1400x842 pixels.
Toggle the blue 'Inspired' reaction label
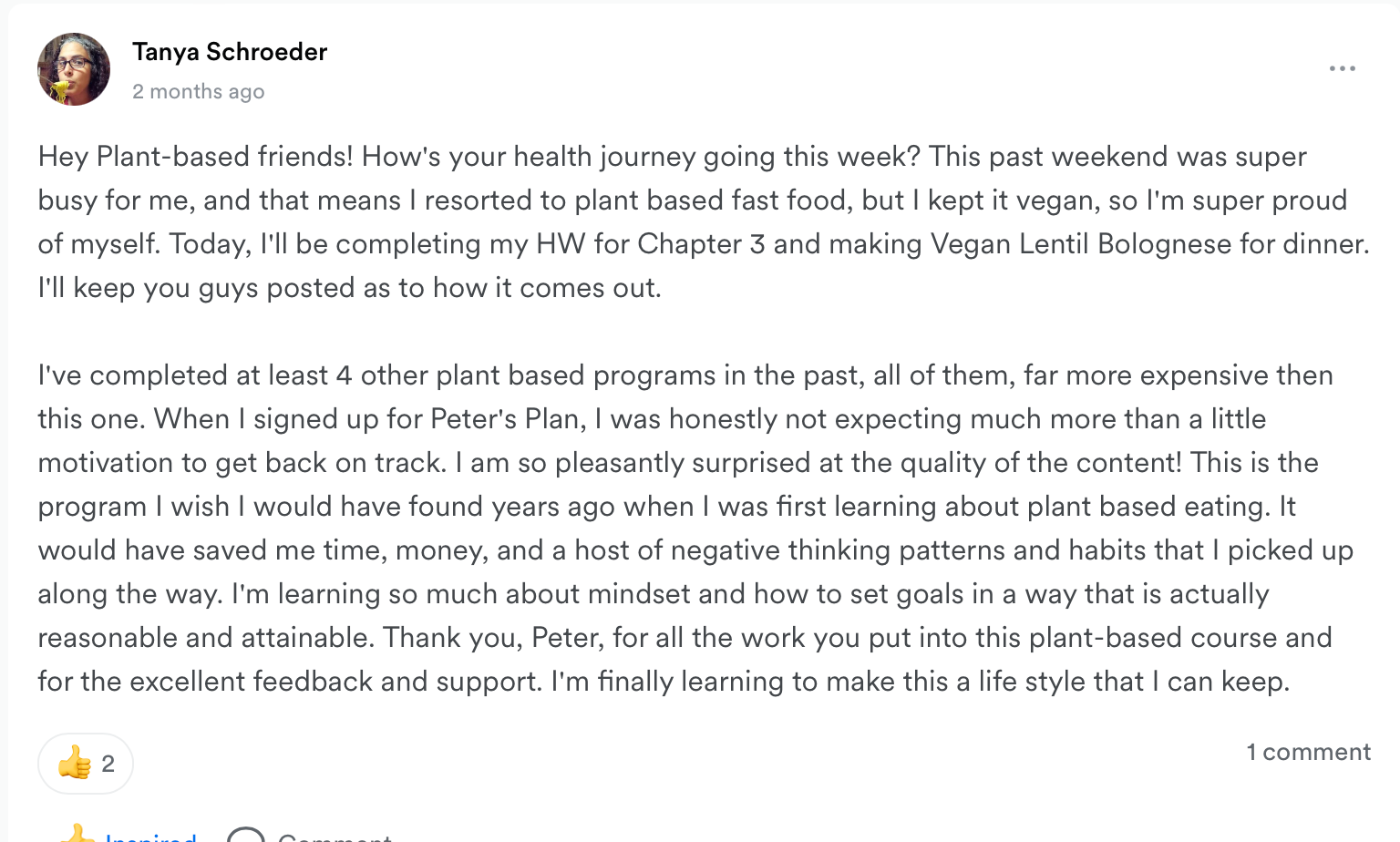[x=151, y=836]
